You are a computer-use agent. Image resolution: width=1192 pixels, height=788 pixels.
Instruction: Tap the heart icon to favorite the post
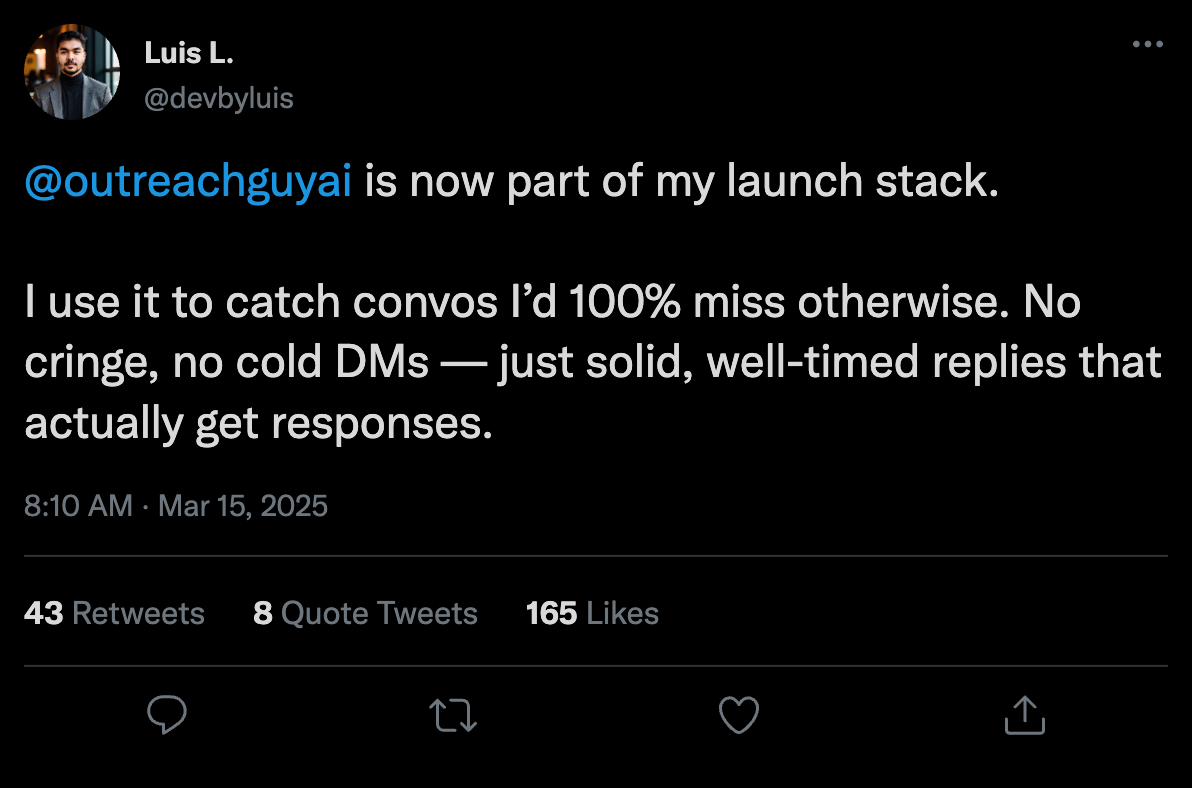click(739, 714)
